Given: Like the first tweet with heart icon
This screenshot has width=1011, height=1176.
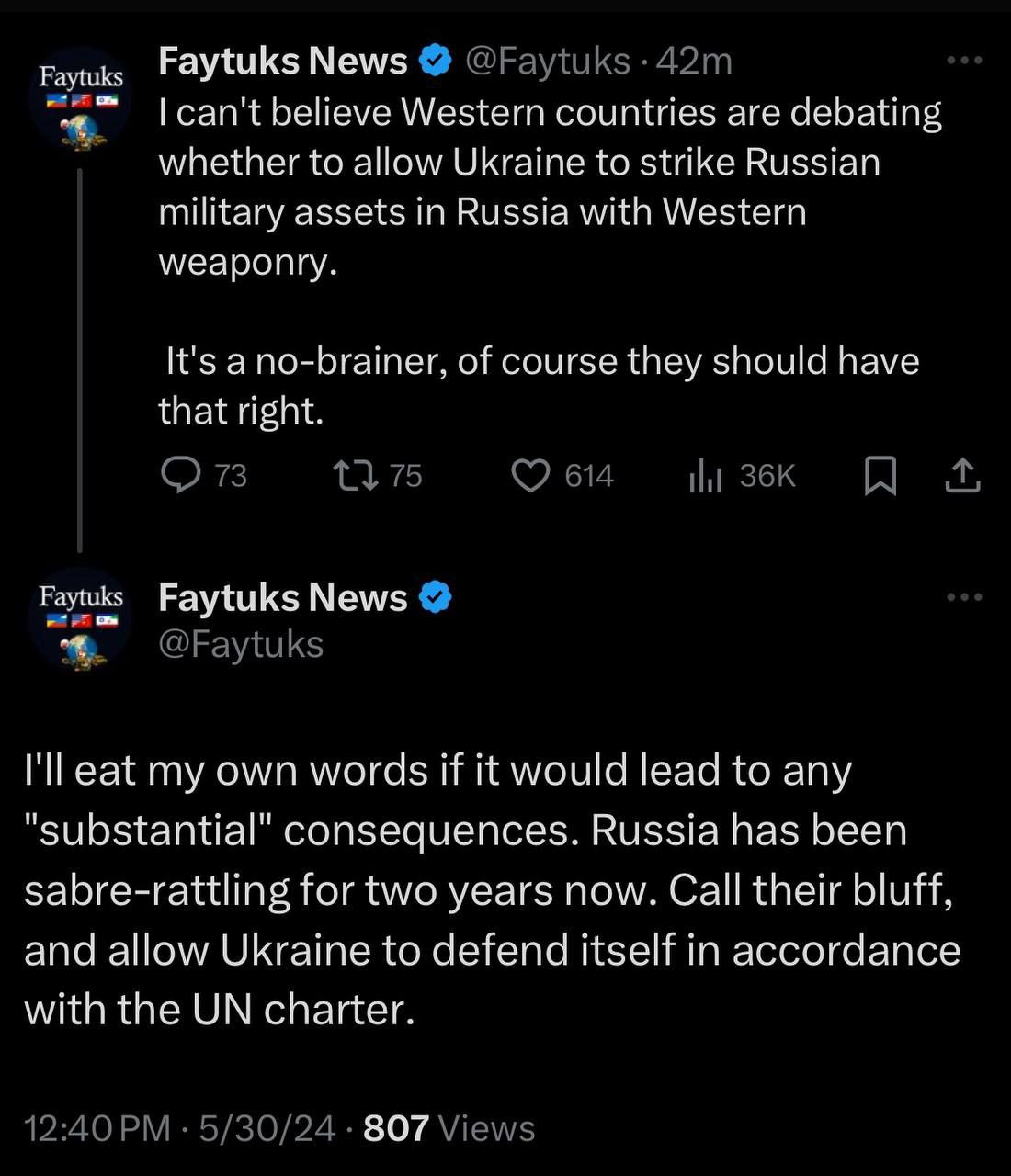Looking at the screenshot, I should (x=530, y=475).
